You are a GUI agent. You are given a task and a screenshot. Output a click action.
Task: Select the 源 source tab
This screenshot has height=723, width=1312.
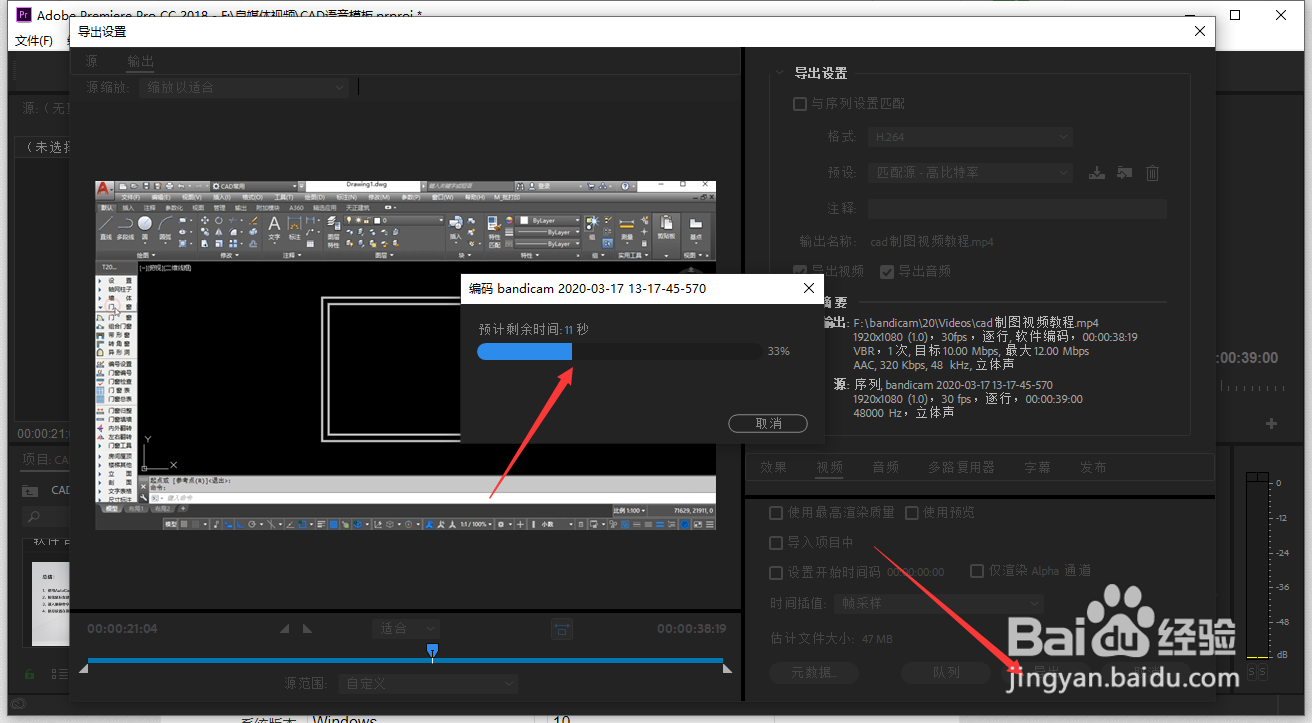click(x=92, y=62)
